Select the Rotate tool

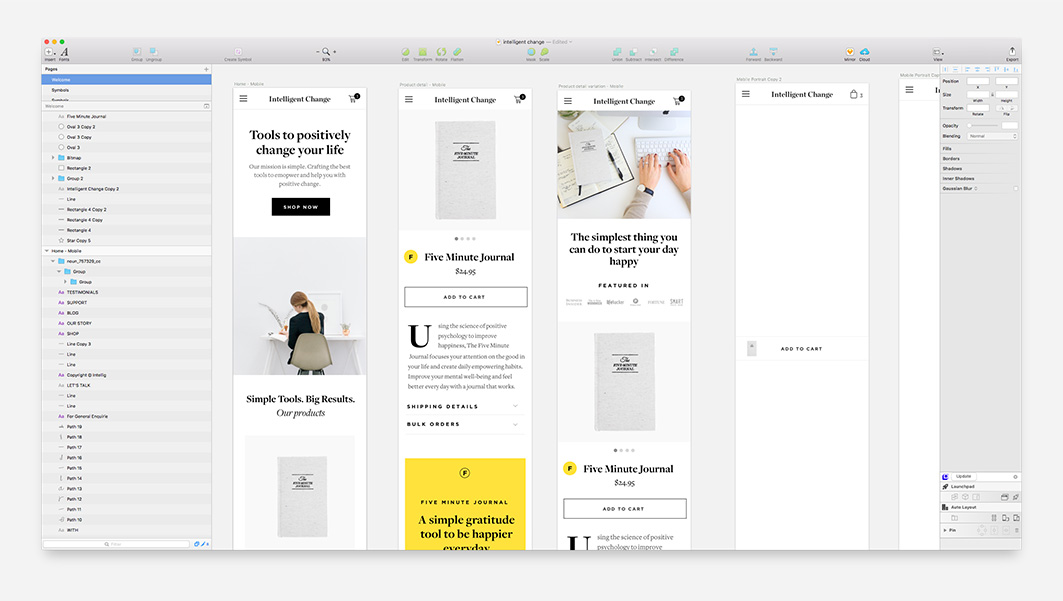(x=441, y=51)
